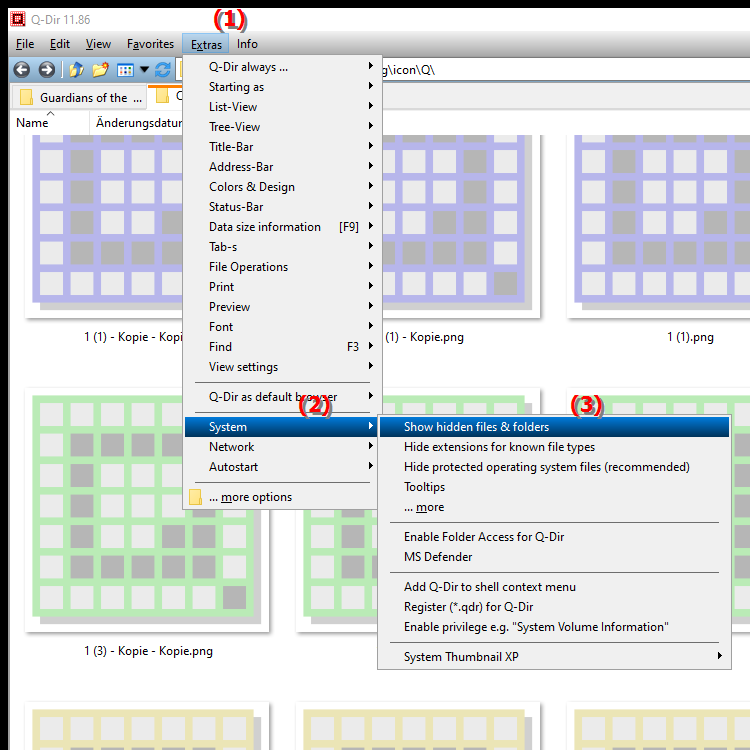Click file name (1) - Kopie.png

click(424, 337)
